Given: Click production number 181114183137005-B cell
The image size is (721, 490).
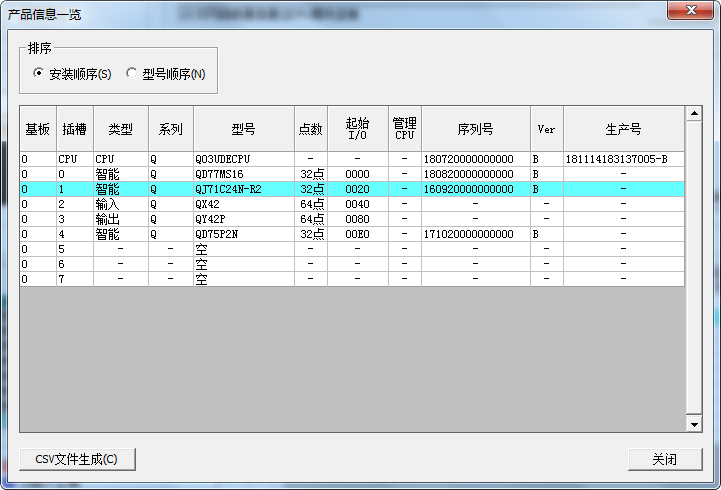Looking at the screenshot, I should 616,159.
